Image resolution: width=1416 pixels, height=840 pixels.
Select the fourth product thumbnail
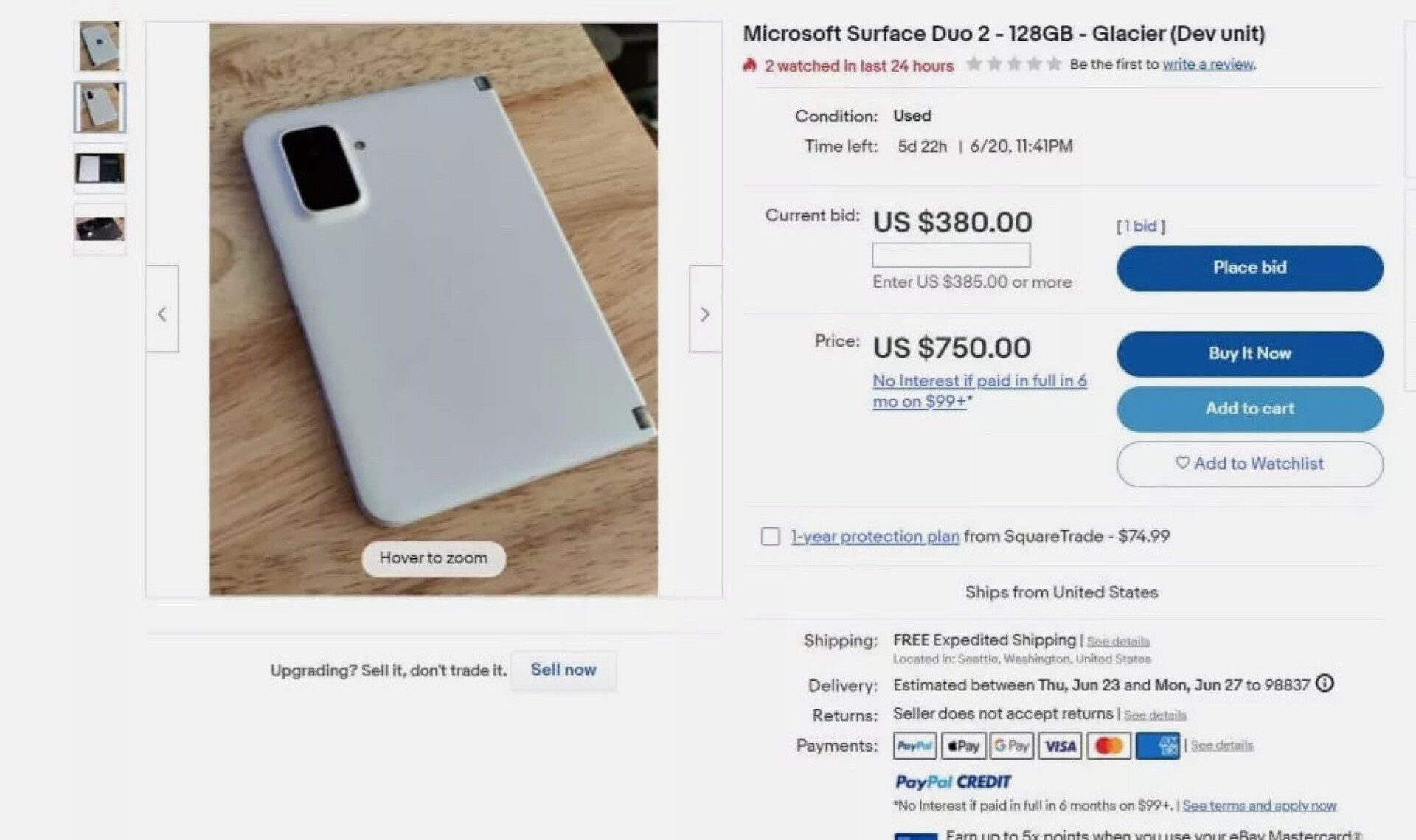click(100, 229)
